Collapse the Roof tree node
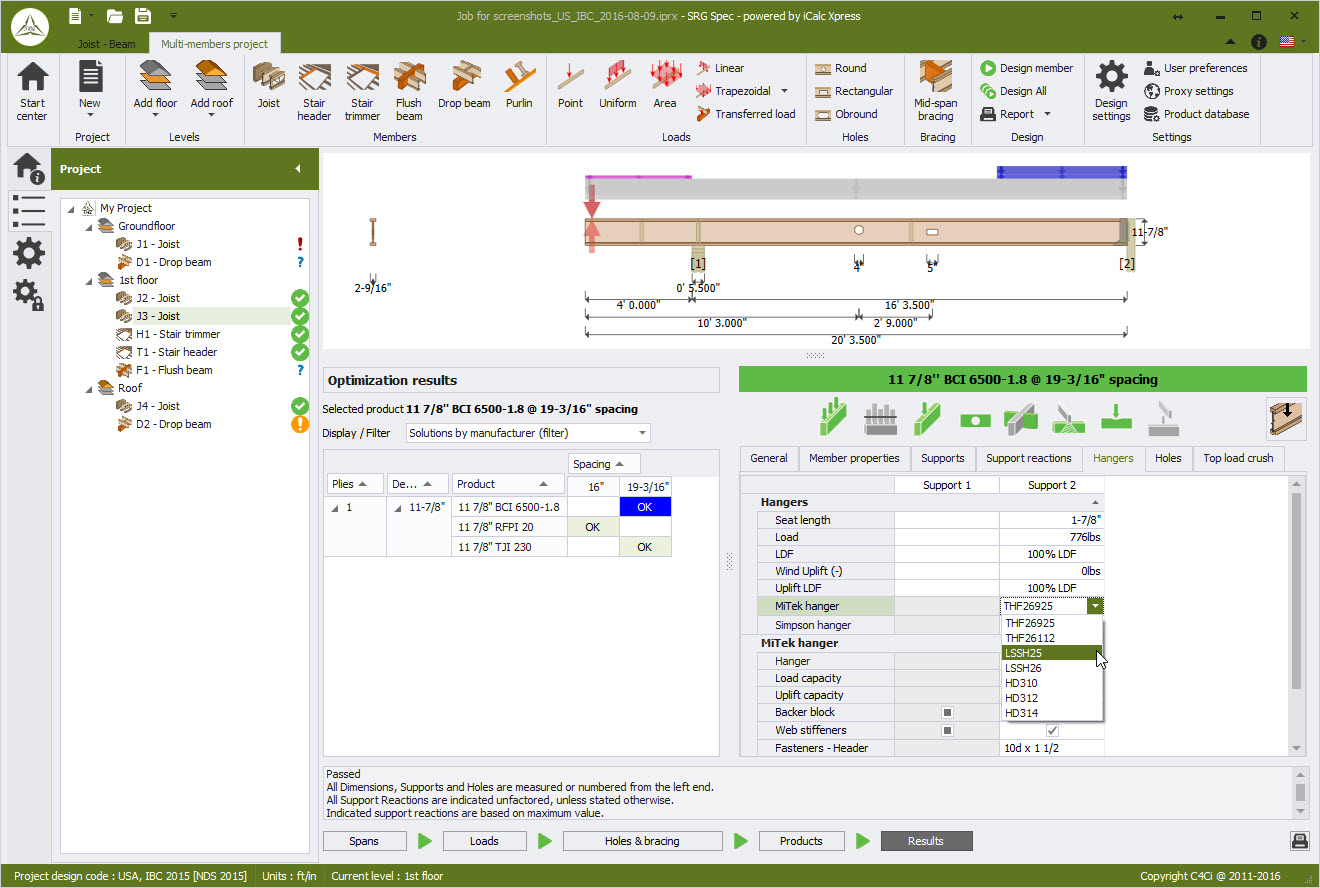 pyautogui.click(x=88, y=389)
